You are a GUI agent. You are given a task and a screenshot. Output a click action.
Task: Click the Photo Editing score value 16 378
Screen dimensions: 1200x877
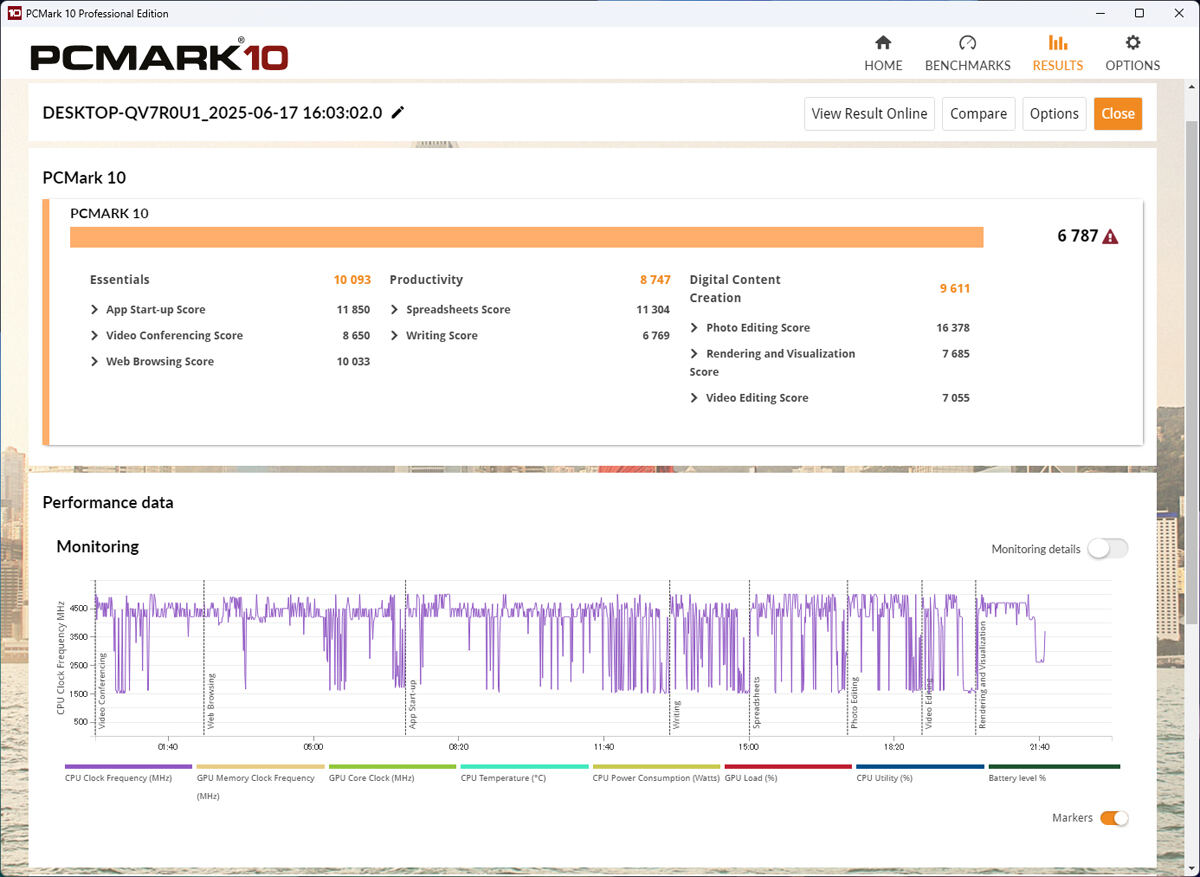[x=953, y=328]
